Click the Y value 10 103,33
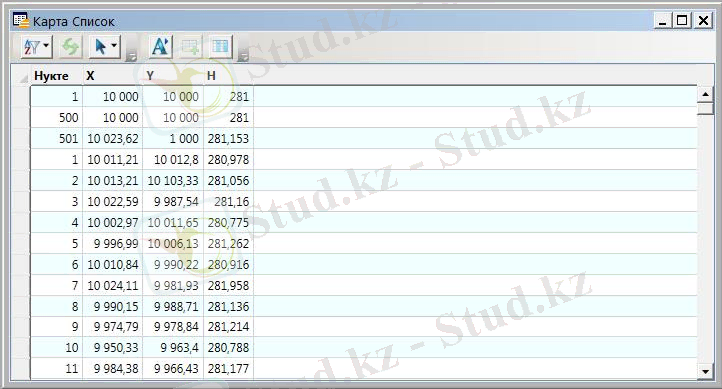722x389 pixels. (x=173, y=180)
